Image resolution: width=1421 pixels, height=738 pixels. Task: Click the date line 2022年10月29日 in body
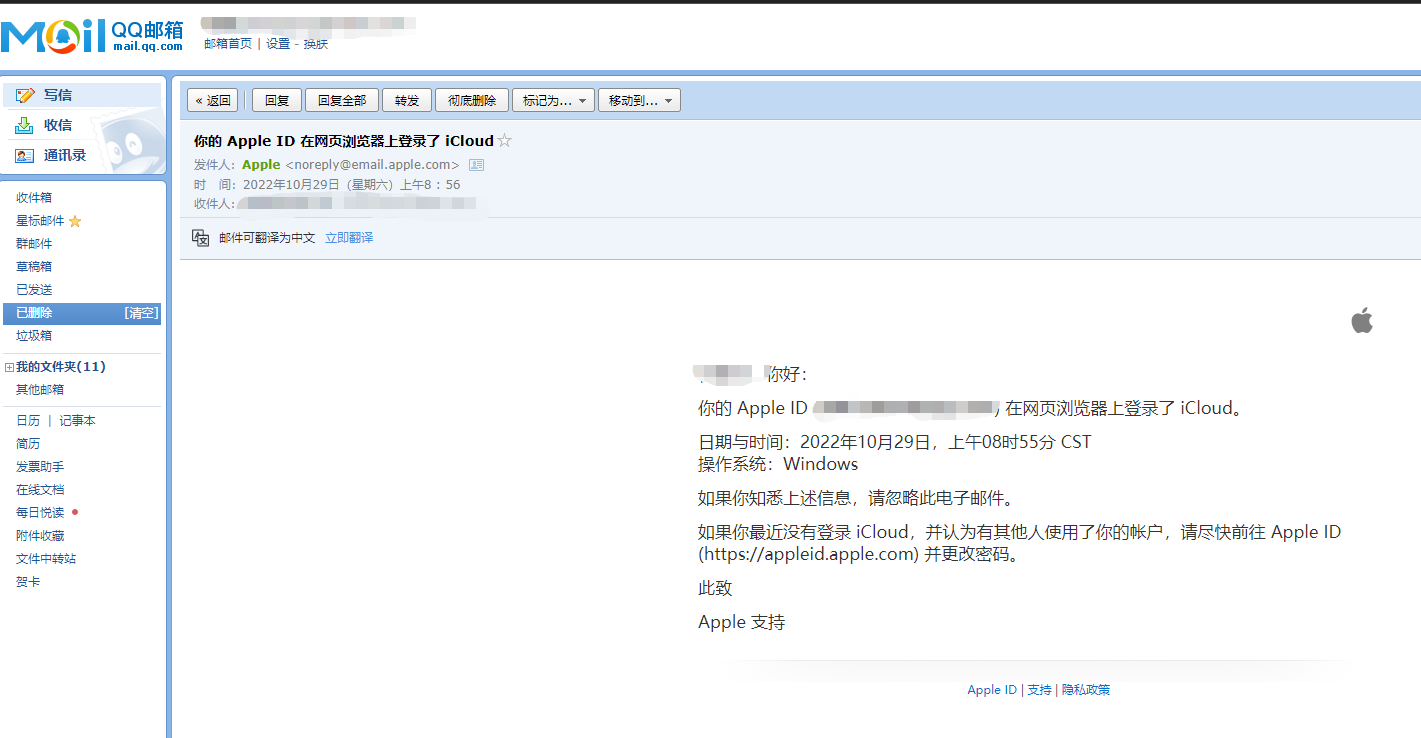[895, 442]
